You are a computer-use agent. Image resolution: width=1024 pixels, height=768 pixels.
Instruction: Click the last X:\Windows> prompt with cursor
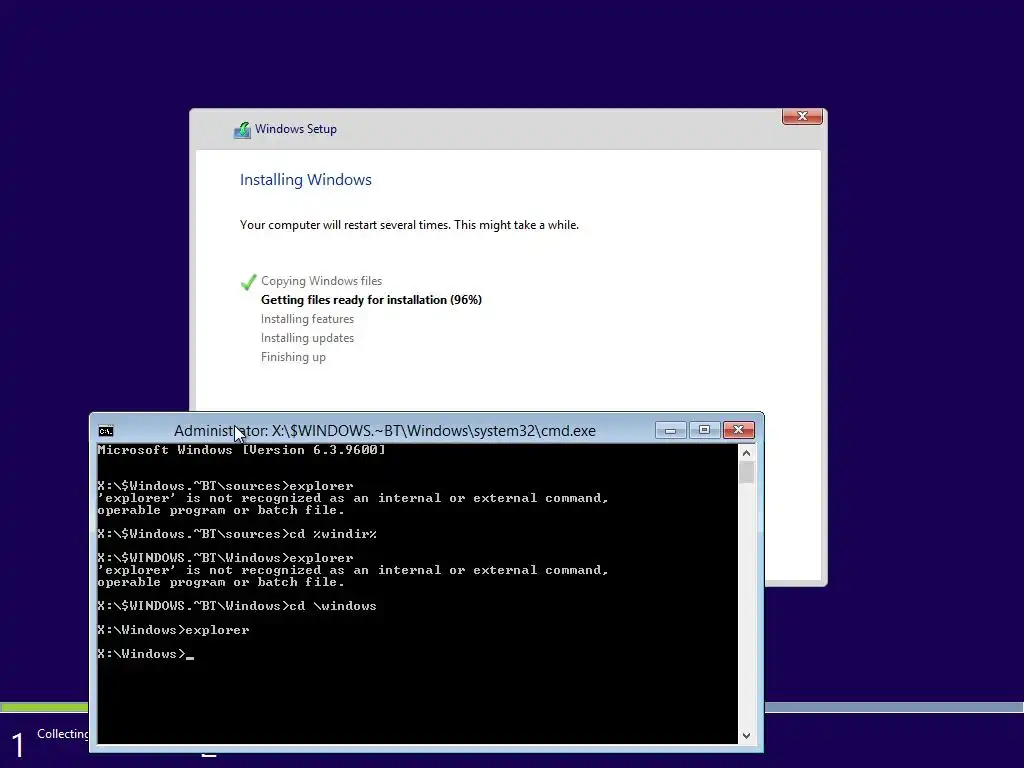[145, 654]
